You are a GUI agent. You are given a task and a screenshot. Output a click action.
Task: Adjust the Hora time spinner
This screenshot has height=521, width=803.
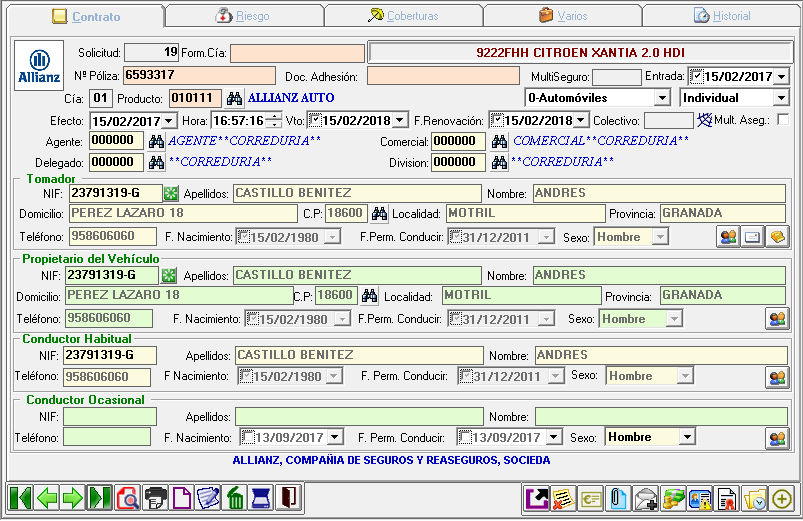tap(275, 121)
